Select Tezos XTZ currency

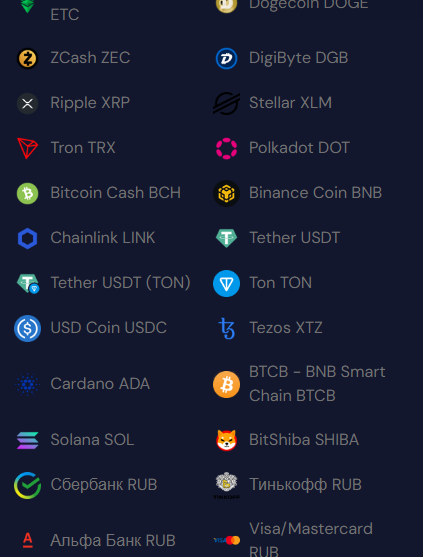269,328
